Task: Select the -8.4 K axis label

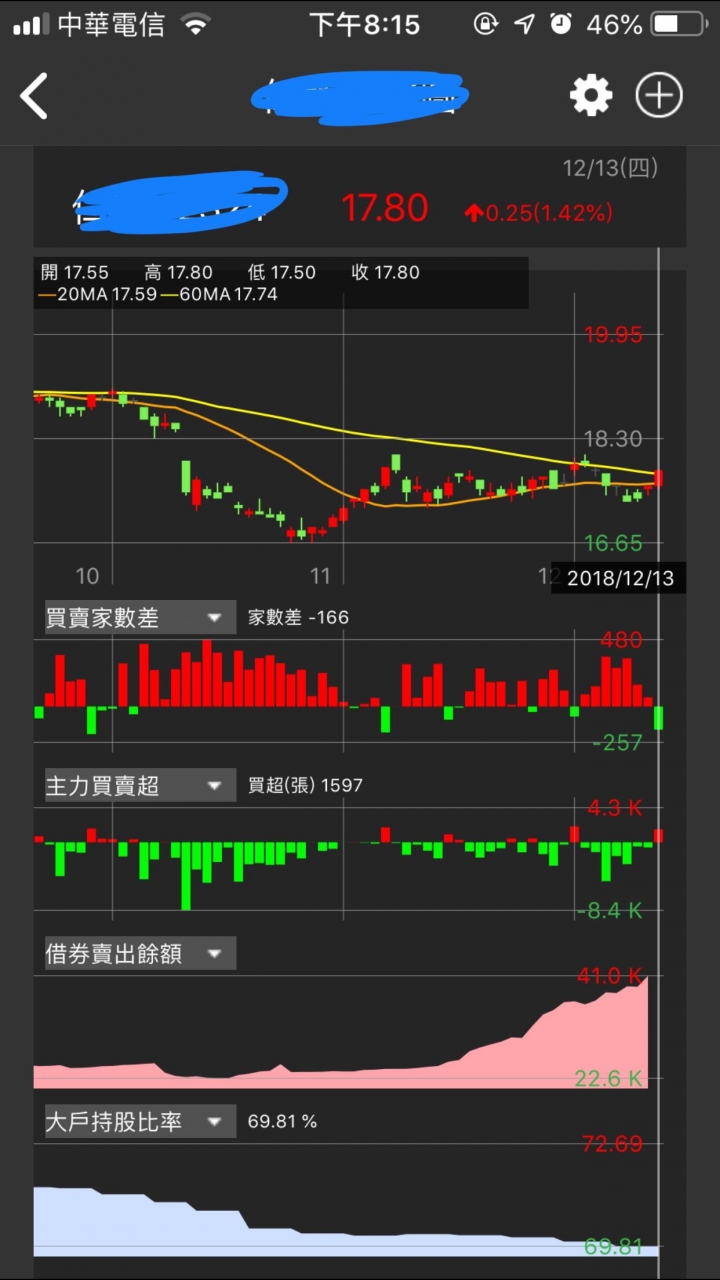Action: (609, 910)
